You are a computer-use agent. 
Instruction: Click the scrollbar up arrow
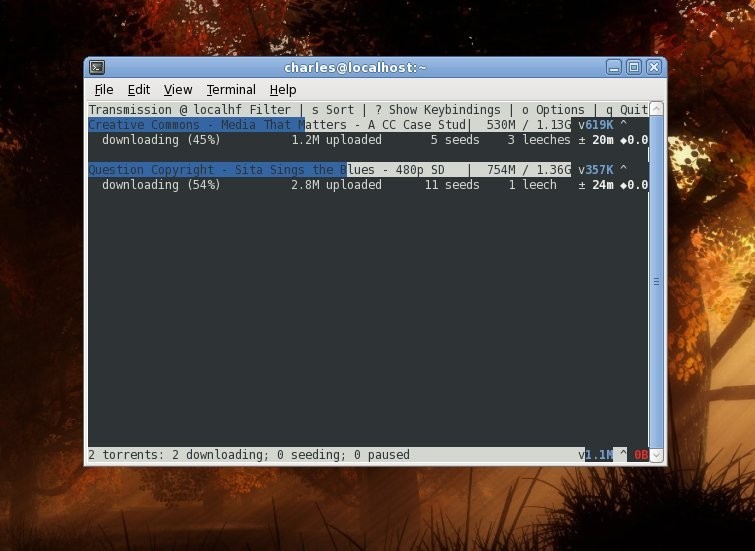pos(656,109)
